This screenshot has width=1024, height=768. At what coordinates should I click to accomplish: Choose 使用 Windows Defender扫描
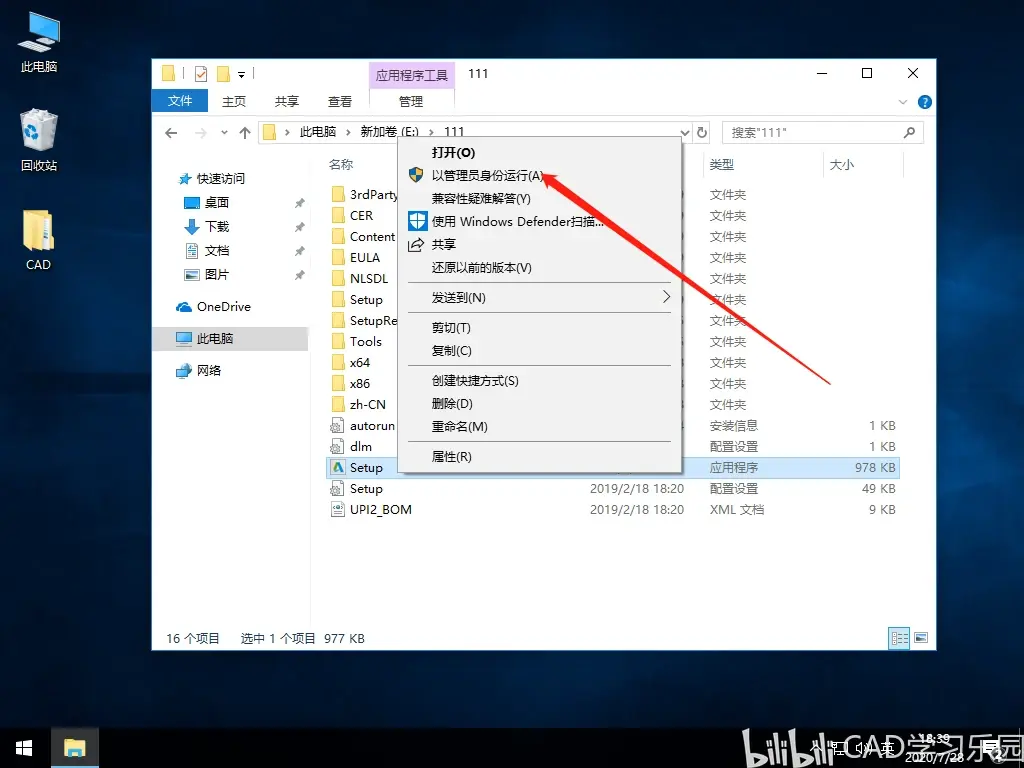coord(539,221)
